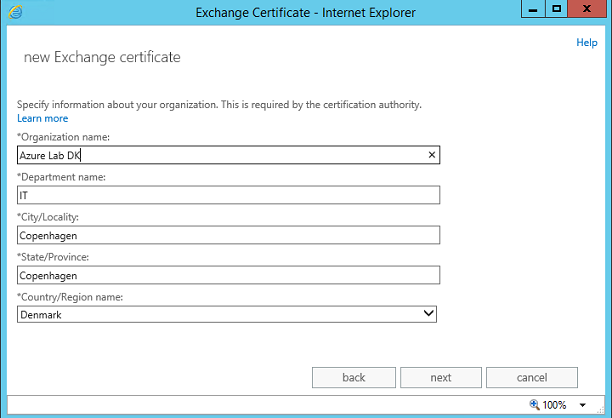Image resolution: width=612 pixels, height=418 pixels.
Task: Click the '*Department name:' label
Action: tap(61, 177)
